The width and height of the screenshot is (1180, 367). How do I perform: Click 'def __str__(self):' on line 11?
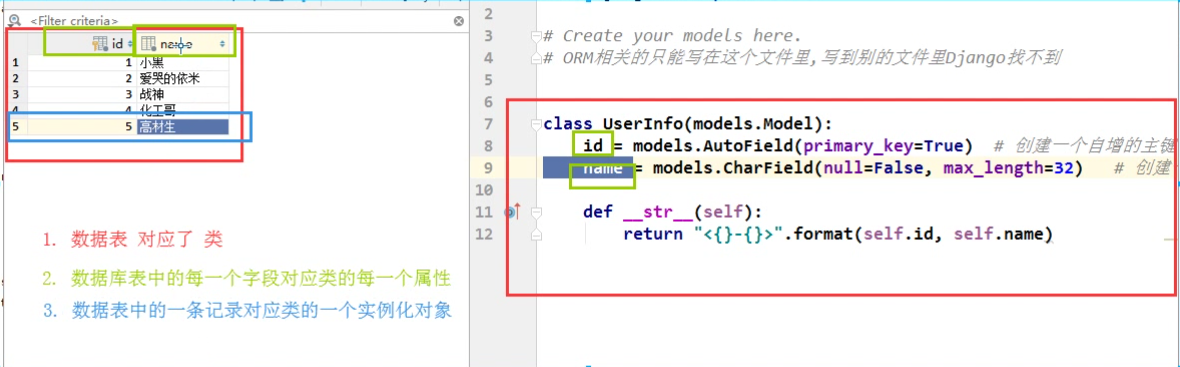click(x=673, y=213)
